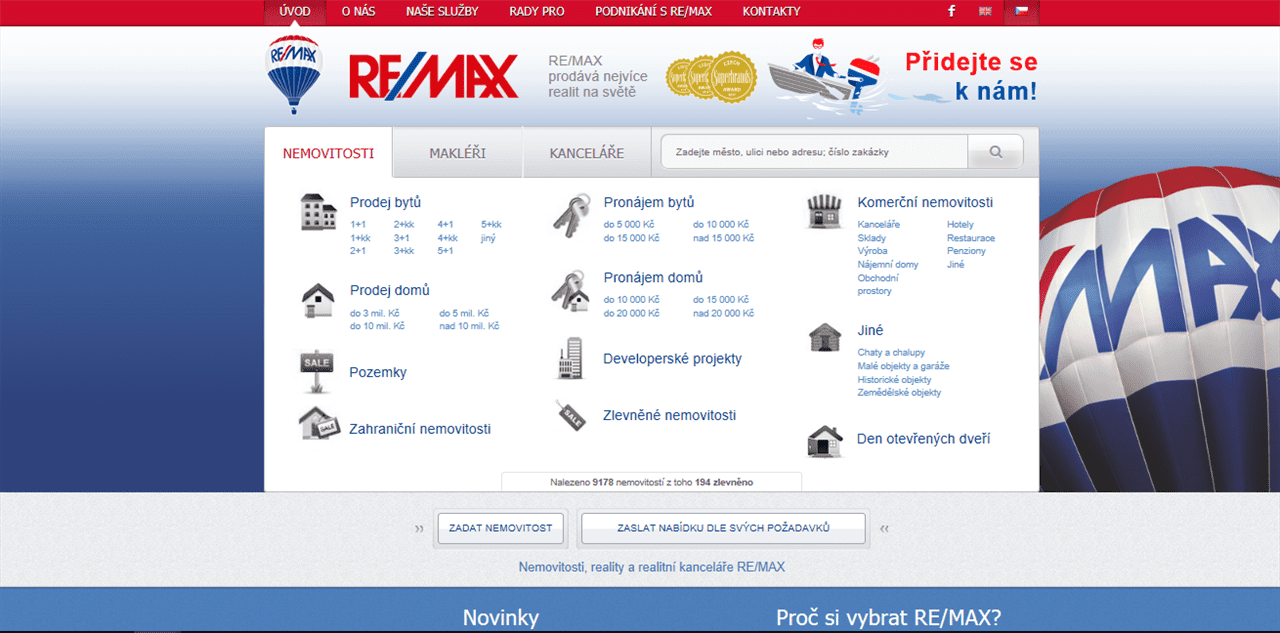This screenshot has height=633, width=1280.
Task: Click the right chevrons before Zadat nemovitost
Action: click(419, 528)
